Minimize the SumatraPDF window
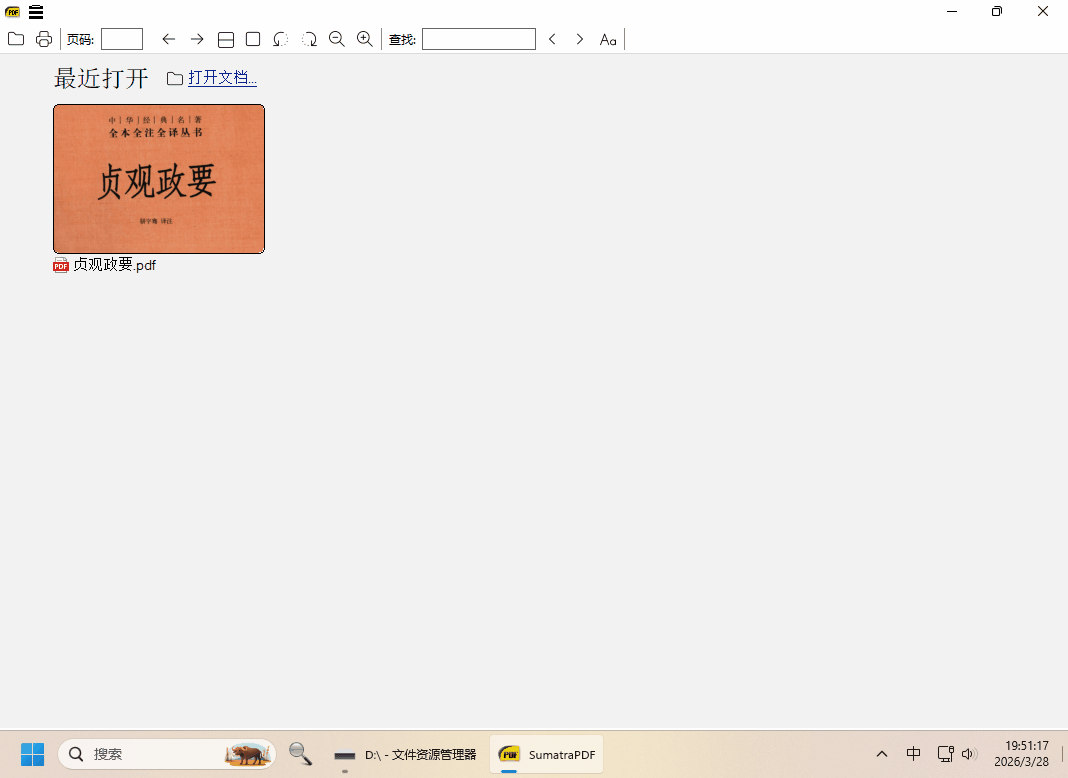Viewport: 1068px width, 778px height. pos(952,12)
